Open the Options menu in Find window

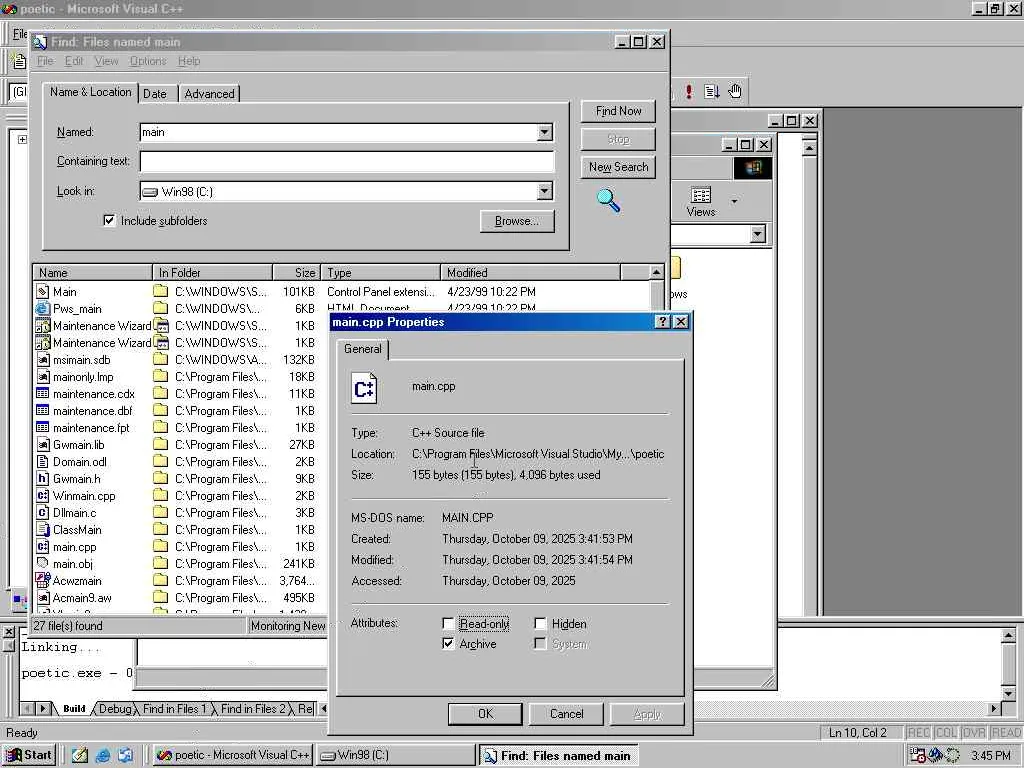coord(148,61)
